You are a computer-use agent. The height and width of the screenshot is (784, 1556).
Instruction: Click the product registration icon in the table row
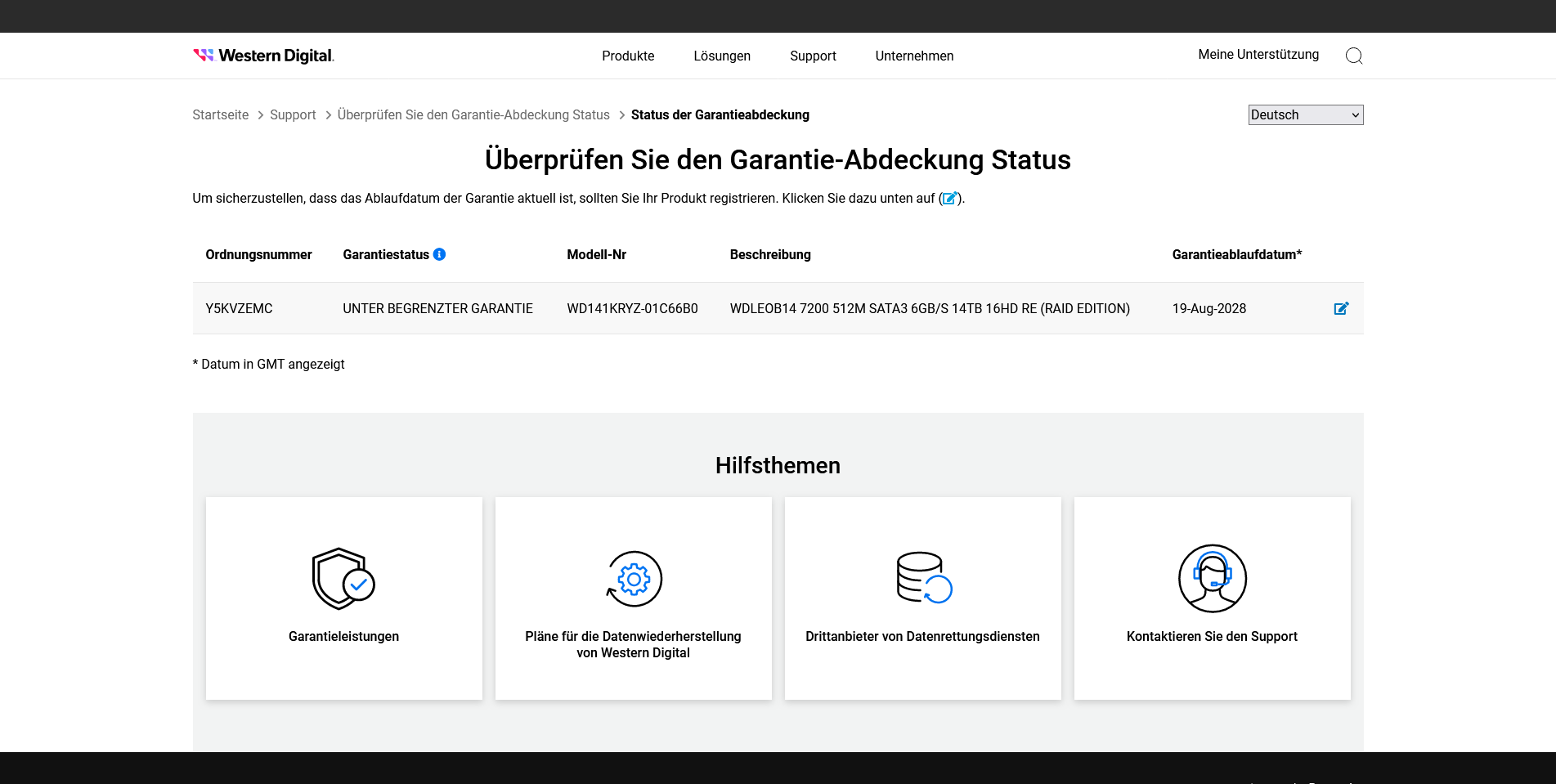coord(1341,308)
